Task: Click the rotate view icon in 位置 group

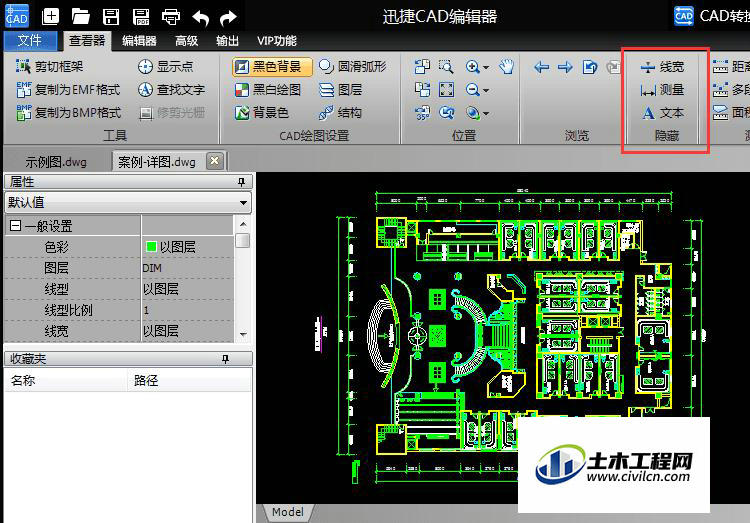Action: 446,112
